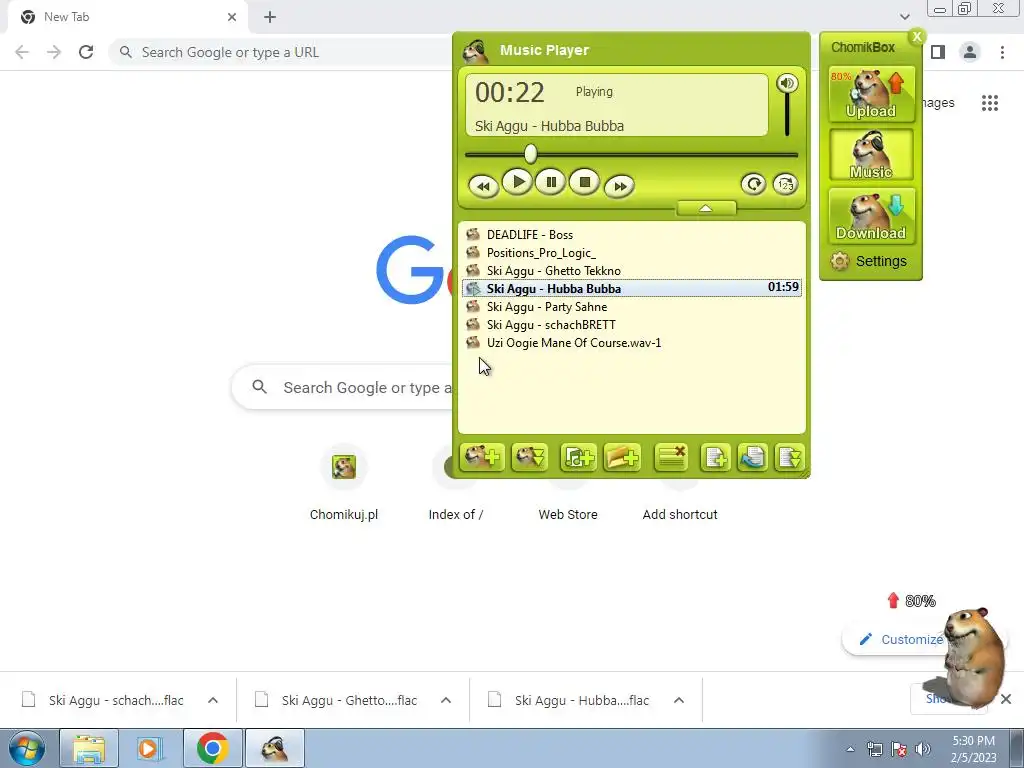The width and height of the screenshot is (1024, 768).
Task: Open the Ghetto flac download options chevron
Action: tap(446, 700)
